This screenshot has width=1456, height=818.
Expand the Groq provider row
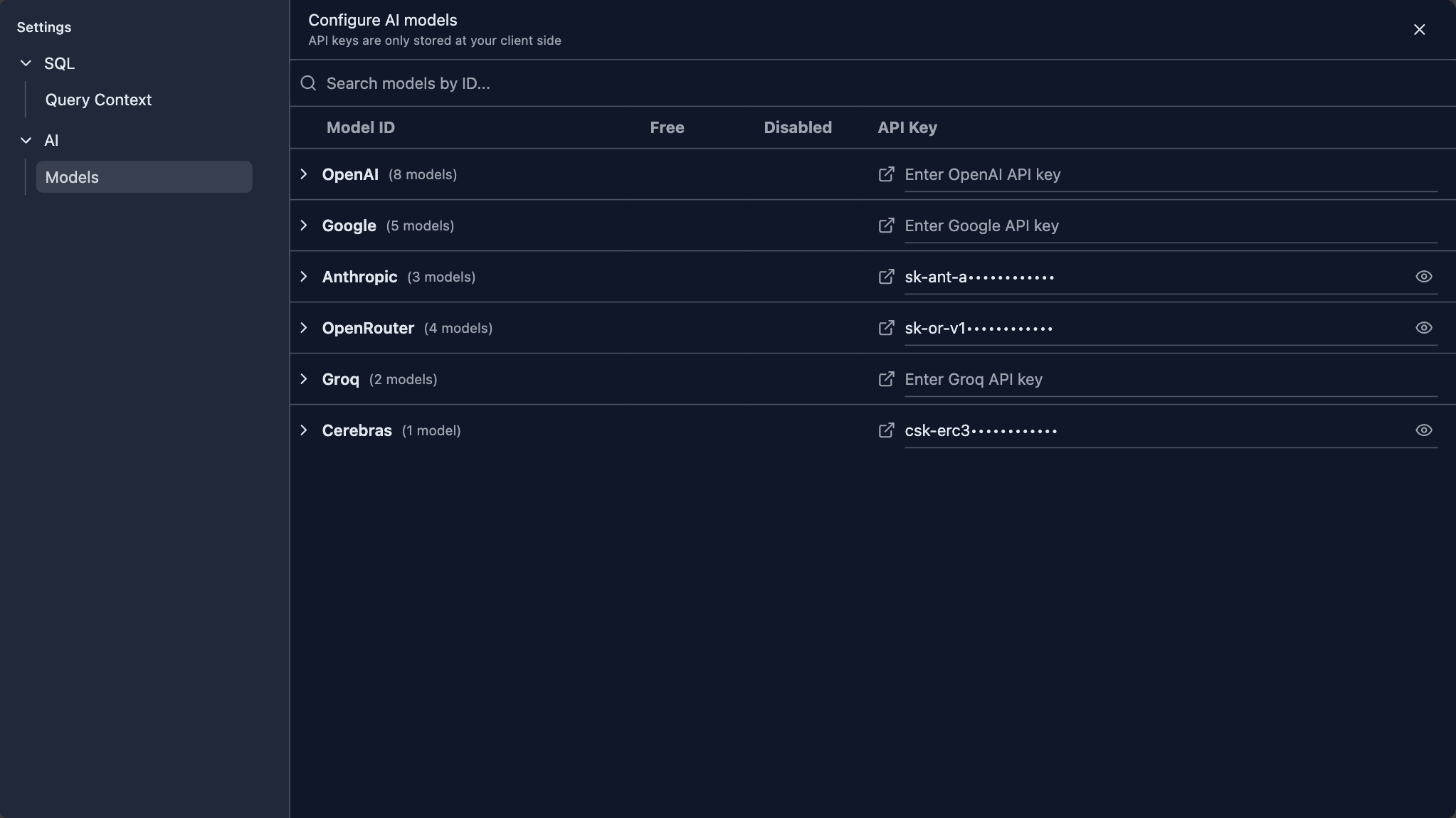coord(304,379)
